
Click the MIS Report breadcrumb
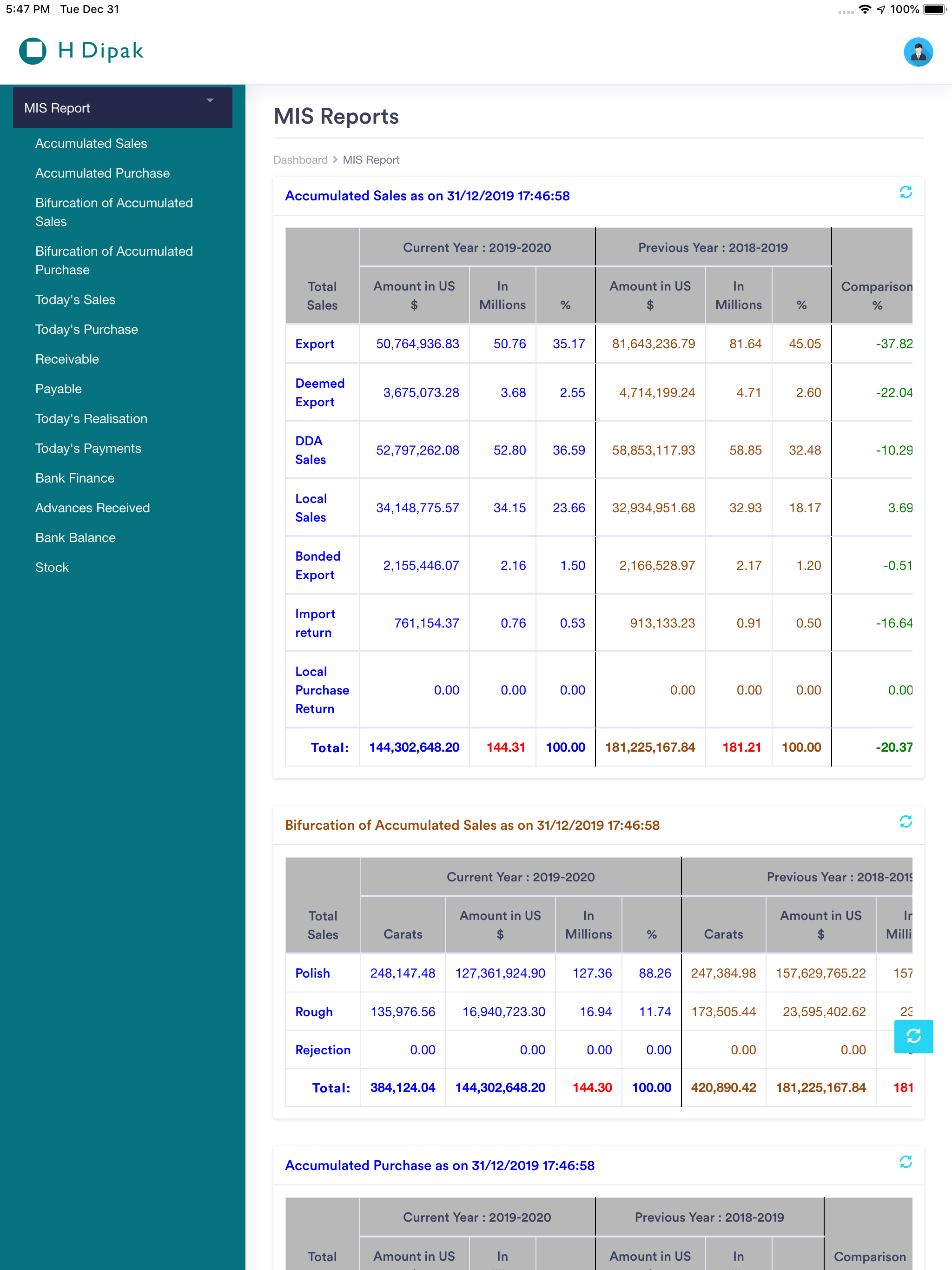pos(371,160)
